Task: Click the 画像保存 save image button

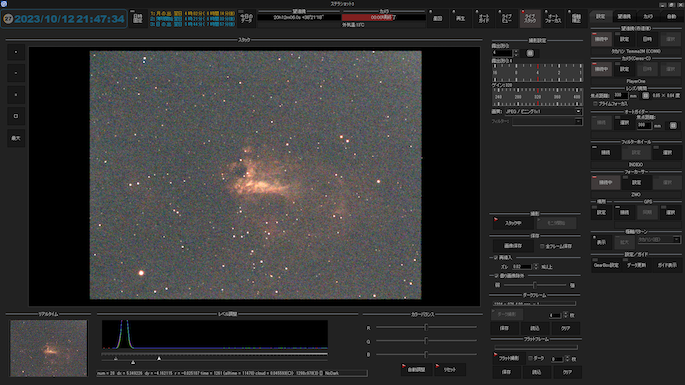Action: 513,246
